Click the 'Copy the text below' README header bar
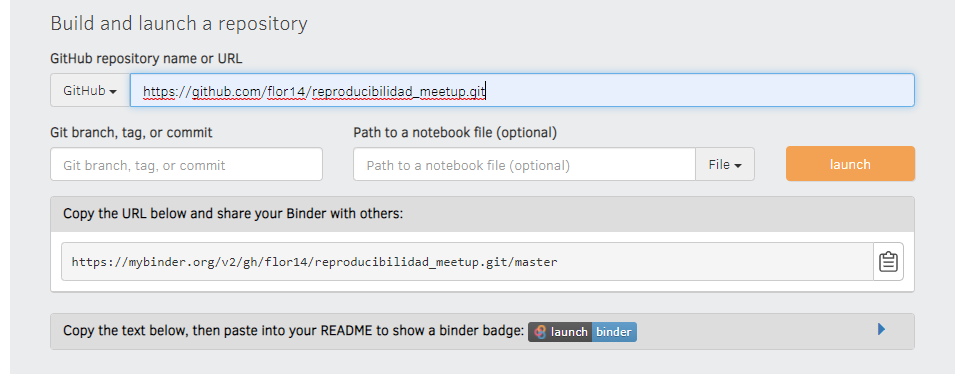964x374 pixels. (482, 332)
